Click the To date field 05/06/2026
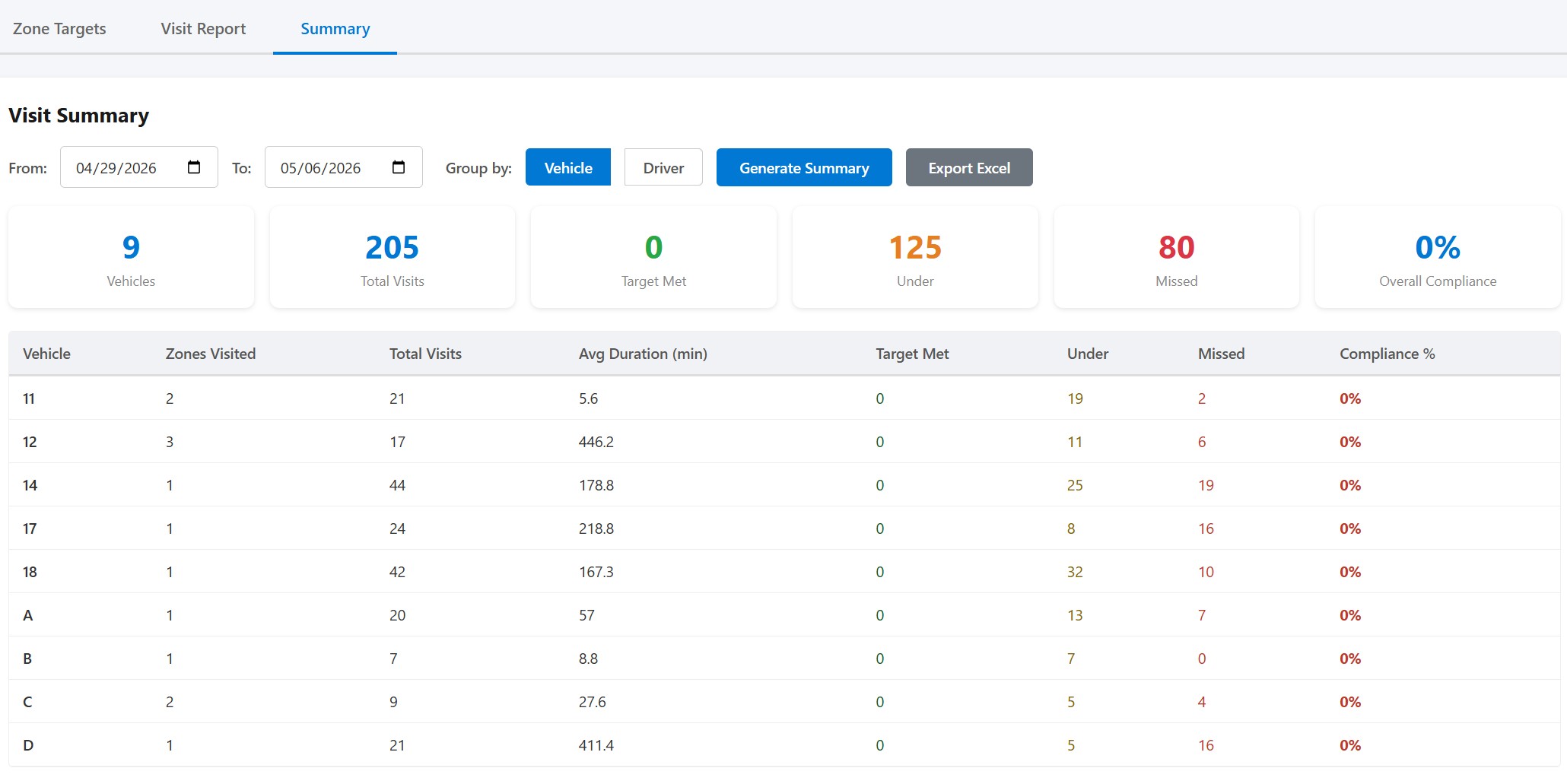The image size is (1567, 784). pos(344,167)
